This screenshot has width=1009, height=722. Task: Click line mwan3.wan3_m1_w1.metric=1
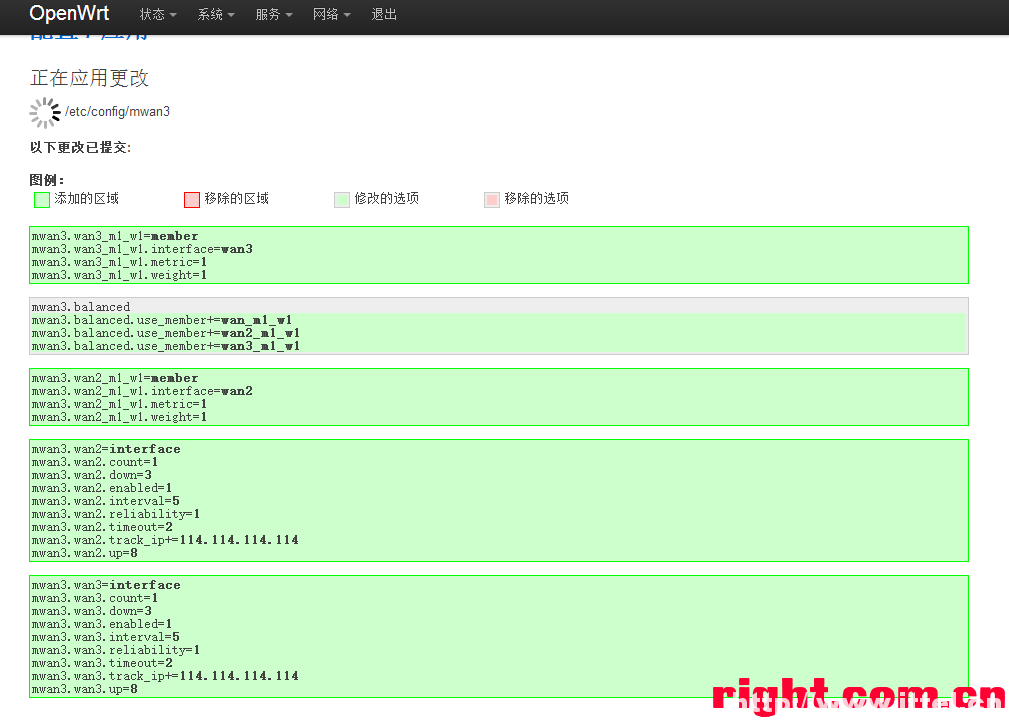pos(119,262)
